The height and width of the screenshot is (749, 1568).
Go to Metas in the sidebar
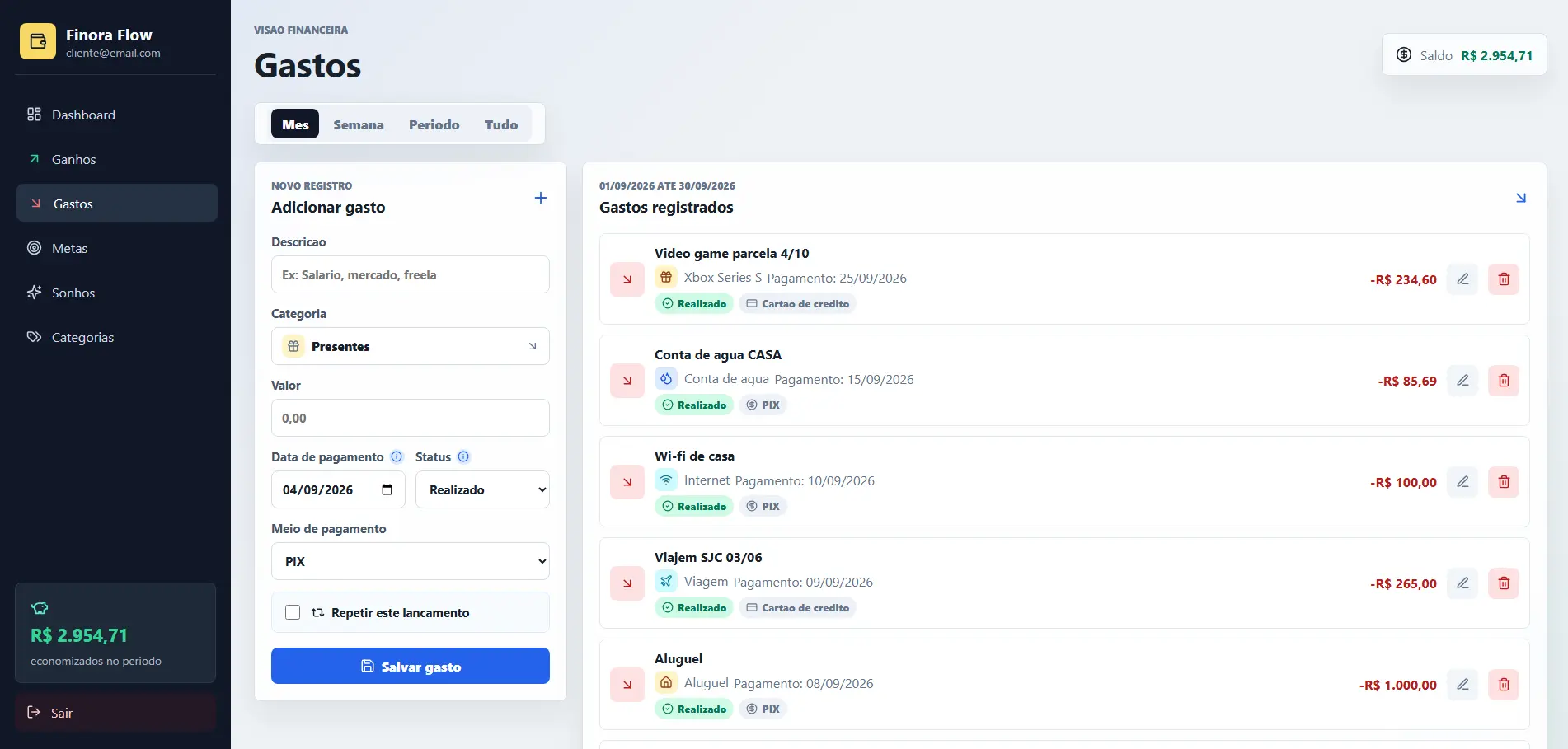pos(117,248)
